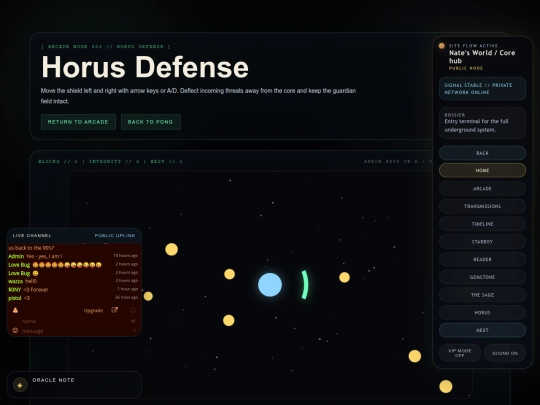Open Gemstone in the navigation panel
The width and height of the screenshot is (540, 405).
(x=482, y=277)
